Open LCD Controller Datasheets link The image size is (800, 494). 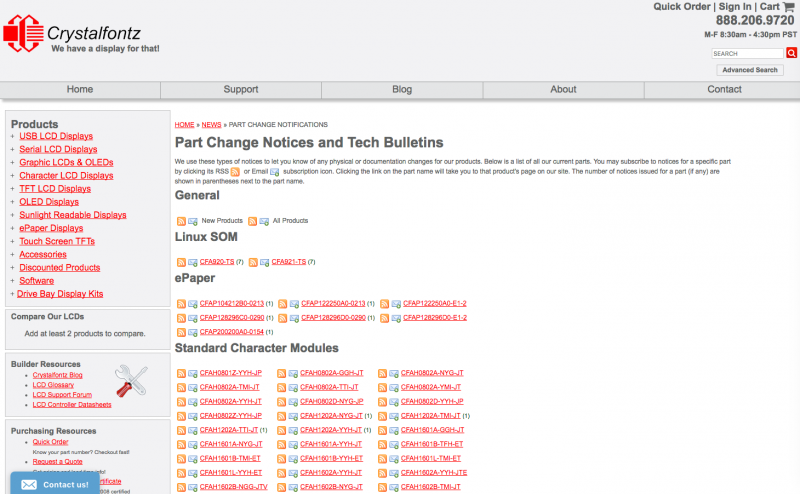tap(72, 404)
